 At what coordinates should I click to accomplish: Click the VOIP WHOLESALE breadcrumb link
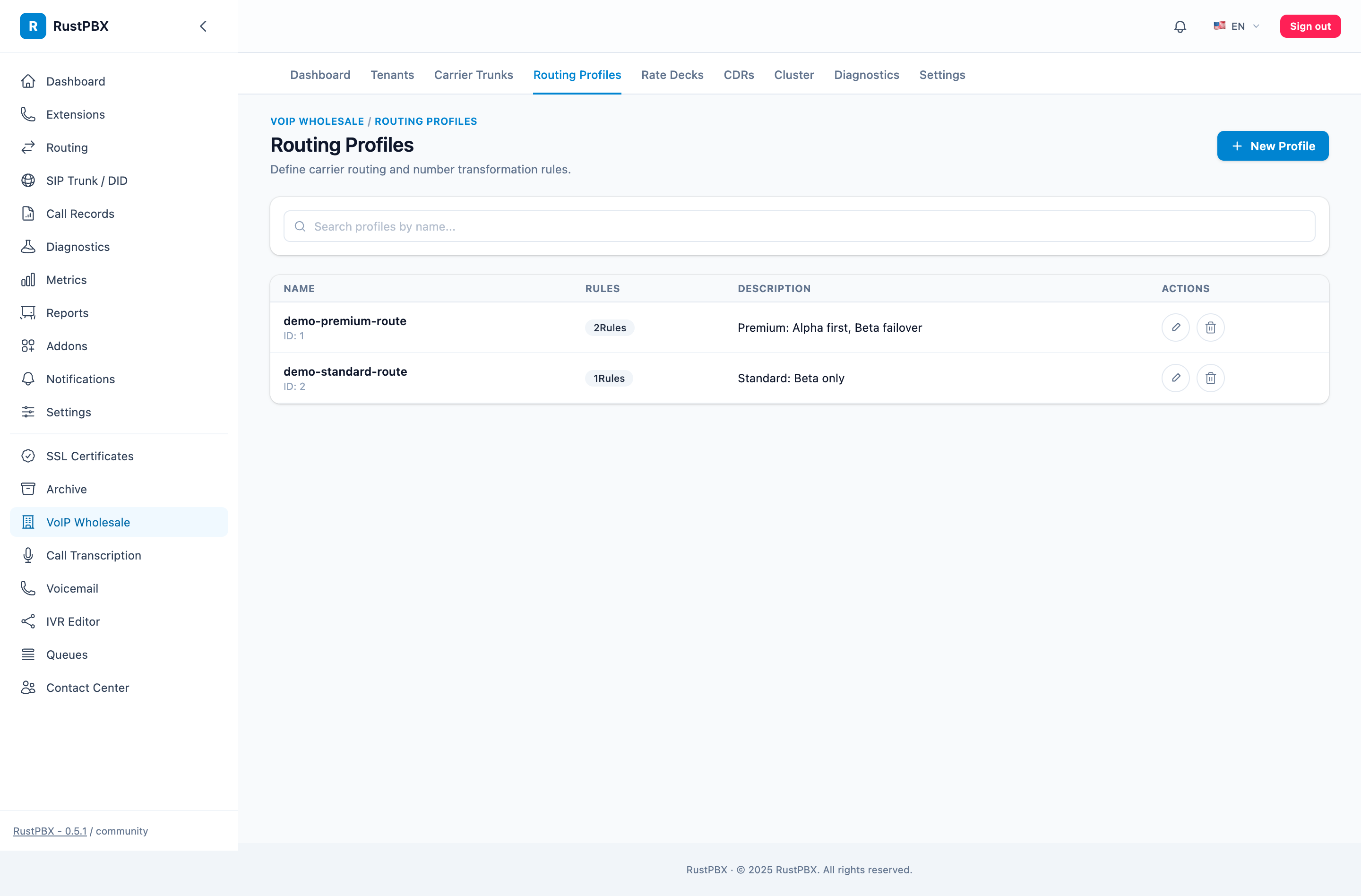coord(317,121)
